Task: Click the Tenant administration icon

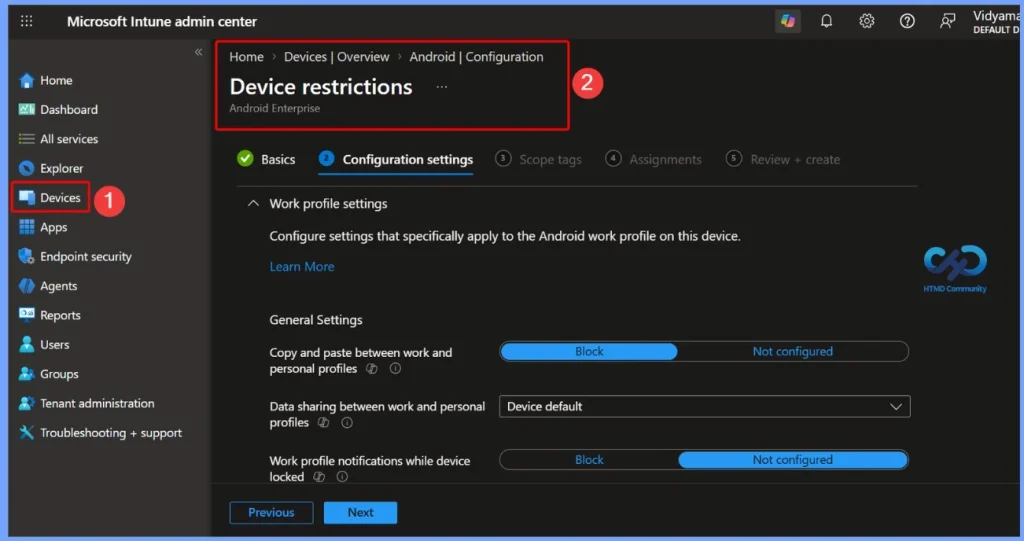Action: (26, 403)
